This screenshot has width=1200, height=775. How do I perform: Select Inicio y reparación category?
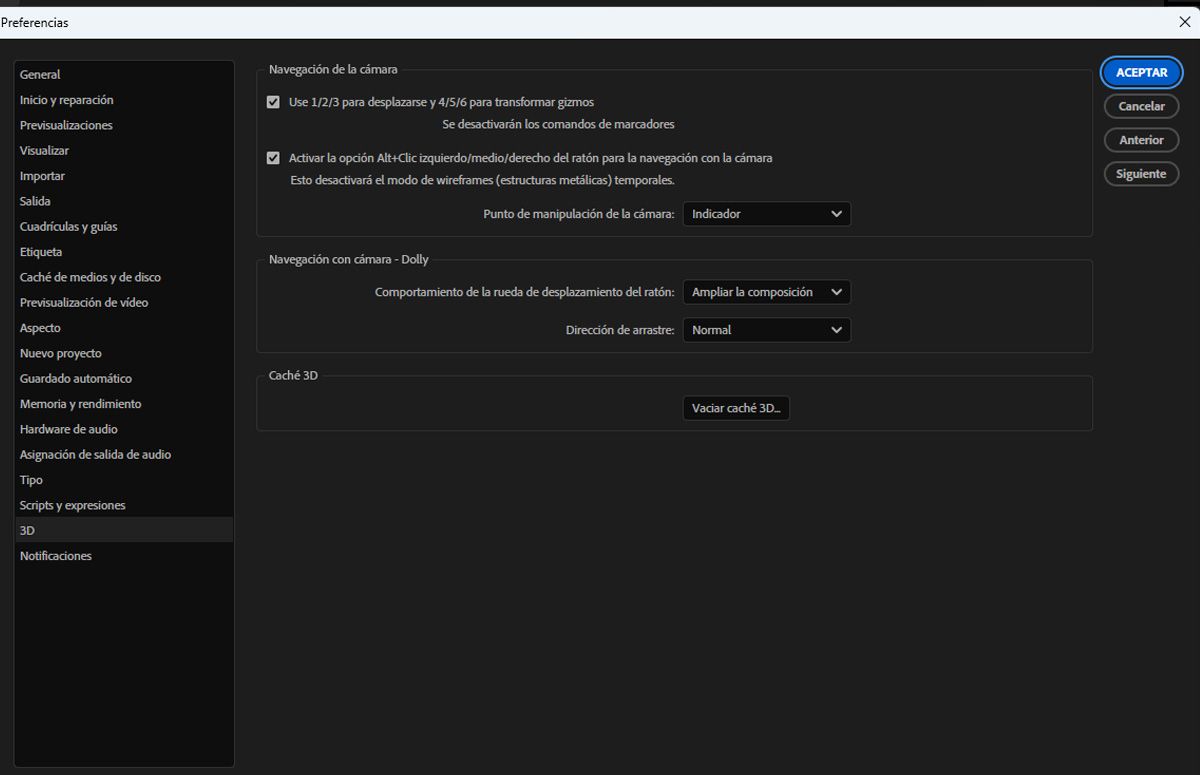tap(124, 100)
